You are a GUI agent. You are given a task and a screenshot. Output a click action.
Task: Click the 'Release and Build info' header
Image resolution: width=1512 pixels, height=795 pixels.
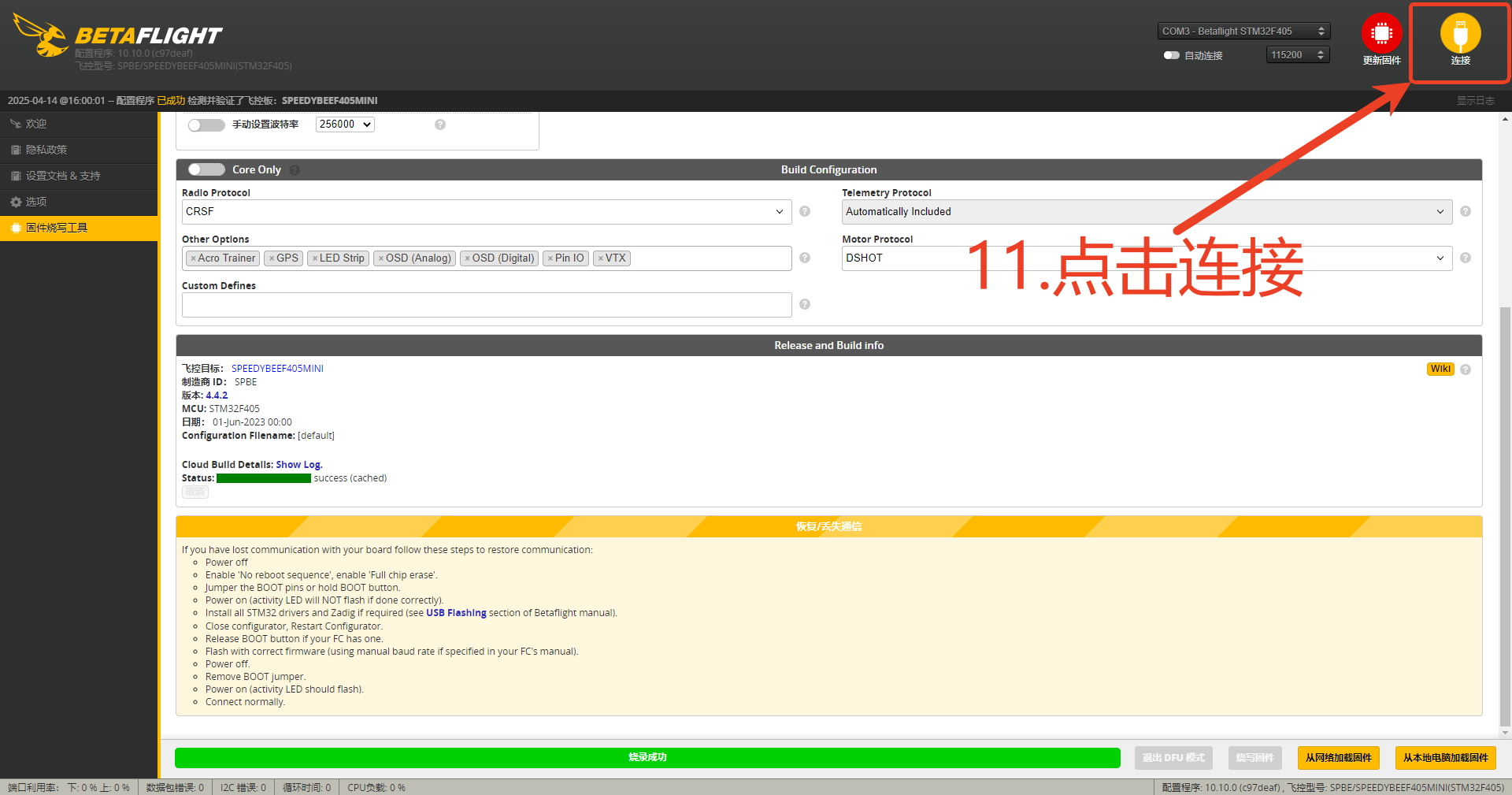point(828,346)
